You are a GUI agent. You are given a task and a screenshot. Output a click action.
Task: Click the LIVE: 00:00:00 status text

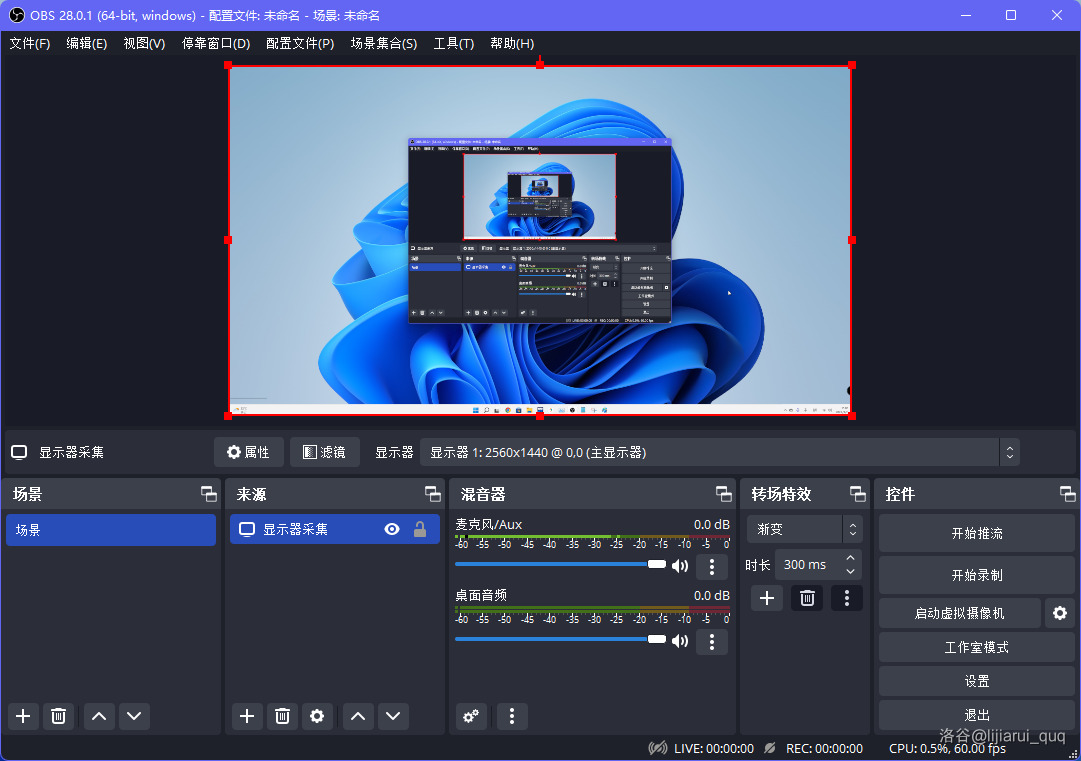(714, 749)
